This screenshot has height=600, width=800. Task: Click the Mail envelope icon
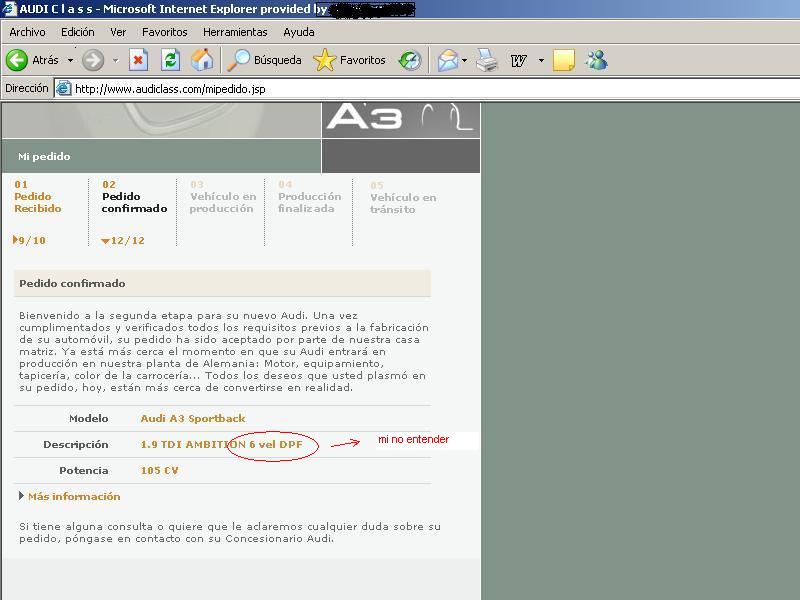pos(448,60)
